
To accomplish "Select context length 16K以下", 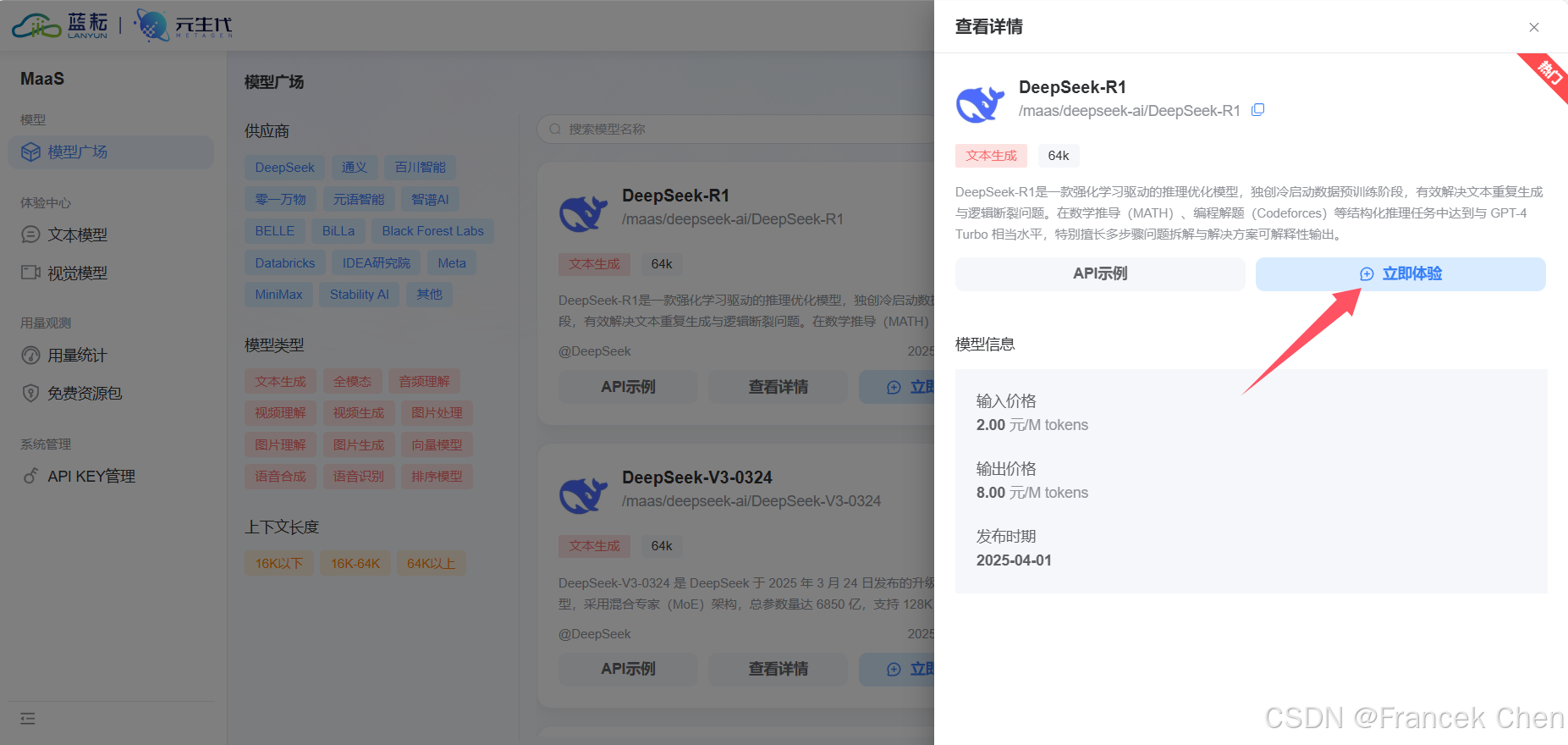I will pyautogui.click(x=279, y=564).
